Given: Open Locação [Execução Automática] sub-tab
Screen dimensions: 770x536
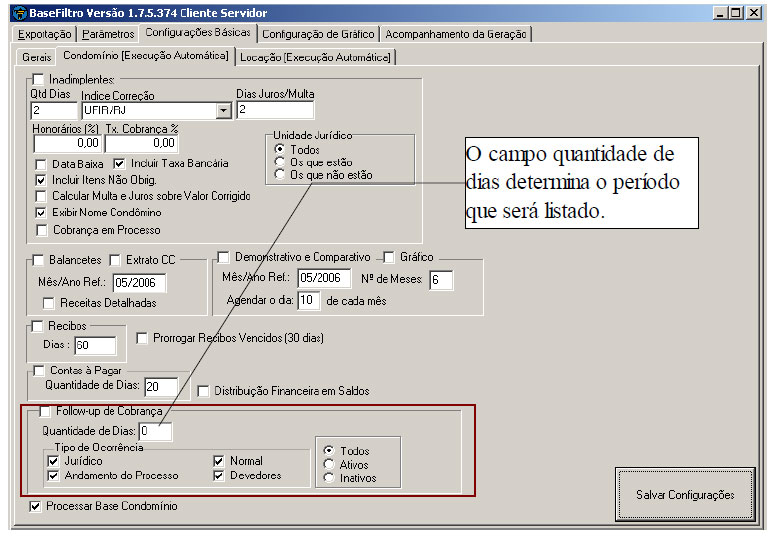Looking at the screenshot, I should pyautogui.click(x=316, y=57).
